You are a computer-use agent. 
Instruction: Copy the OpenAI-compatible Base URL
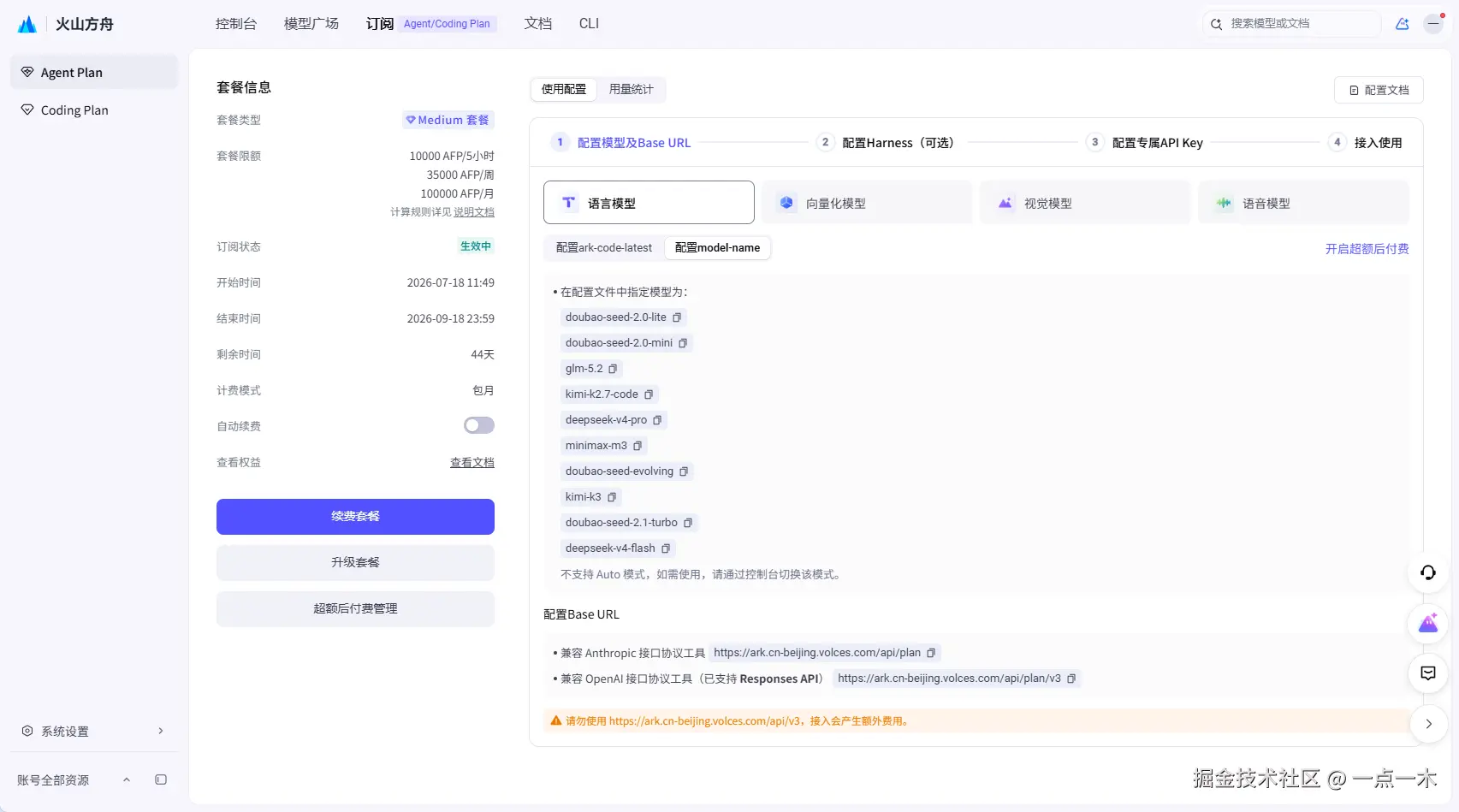point(1071,679)
